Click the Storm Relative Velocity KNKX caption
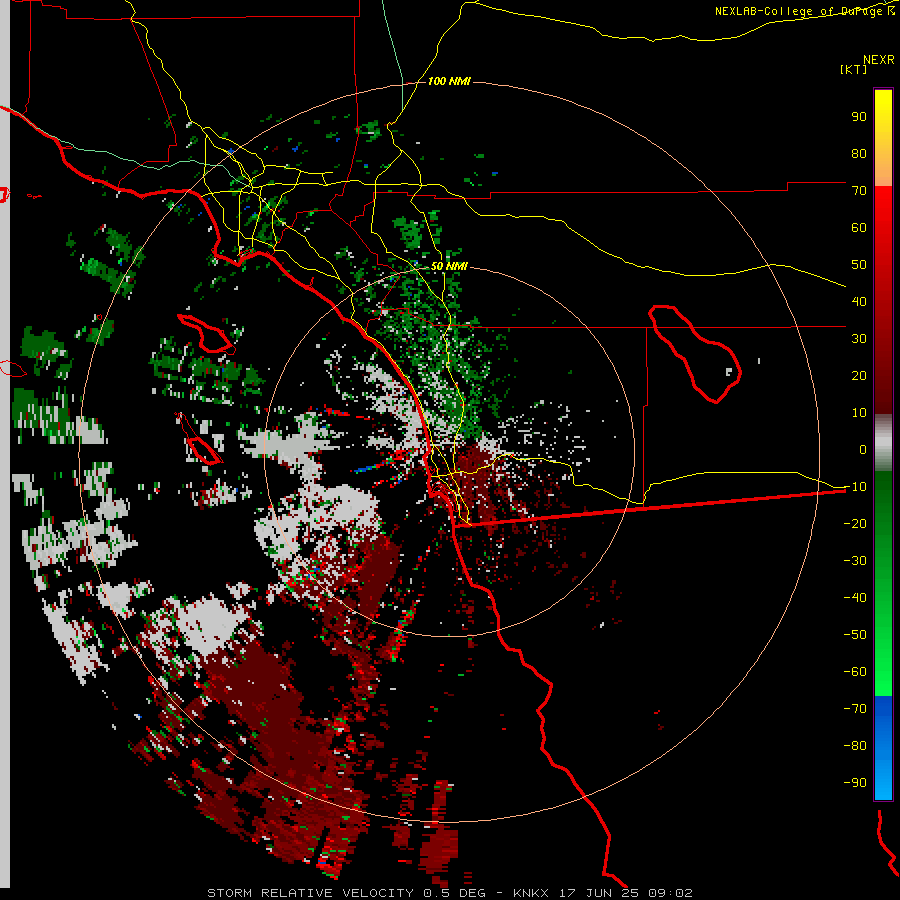 pyautogui.click(x=449, y=893)
